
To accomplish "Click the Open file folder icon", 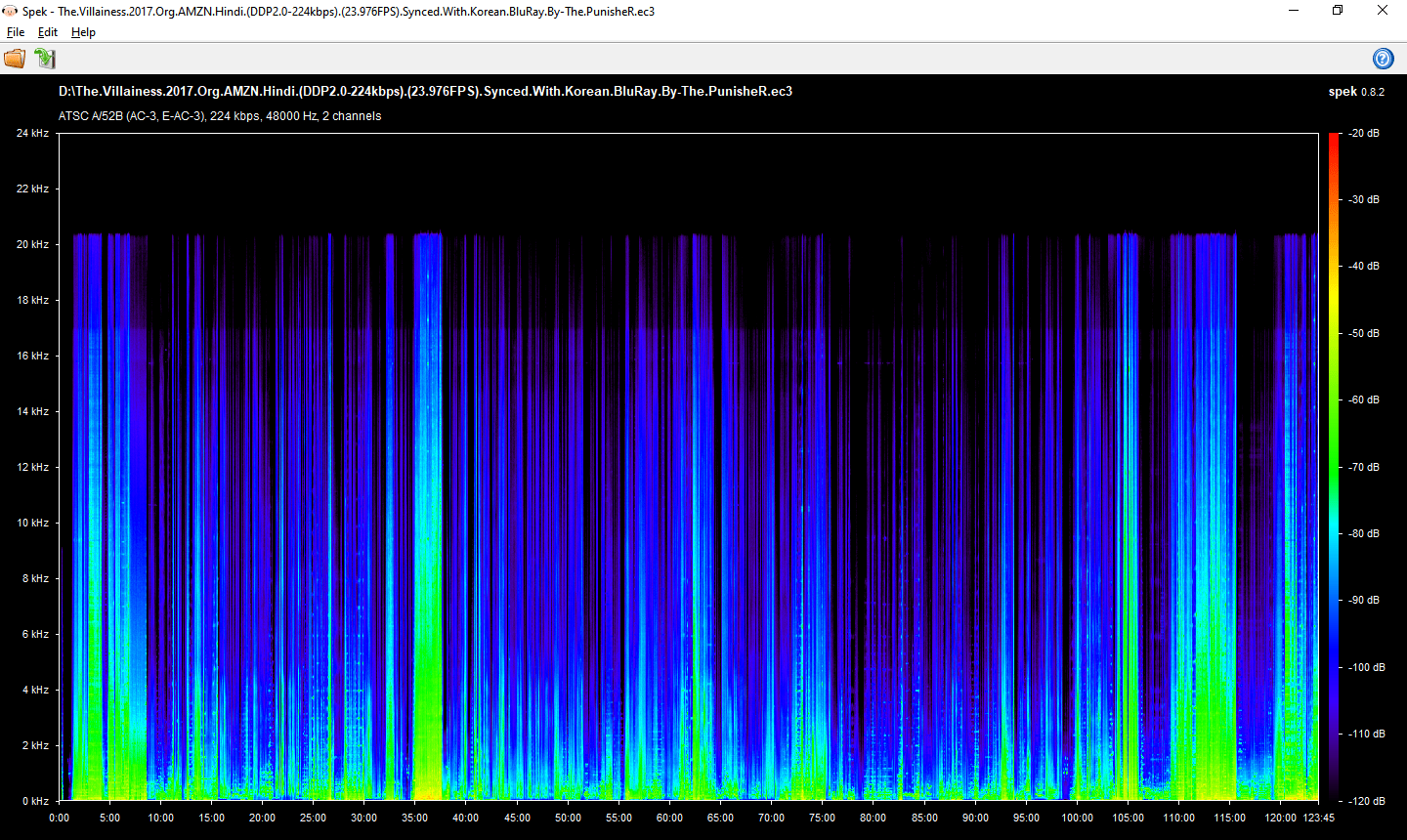I will tap(15, 59).
